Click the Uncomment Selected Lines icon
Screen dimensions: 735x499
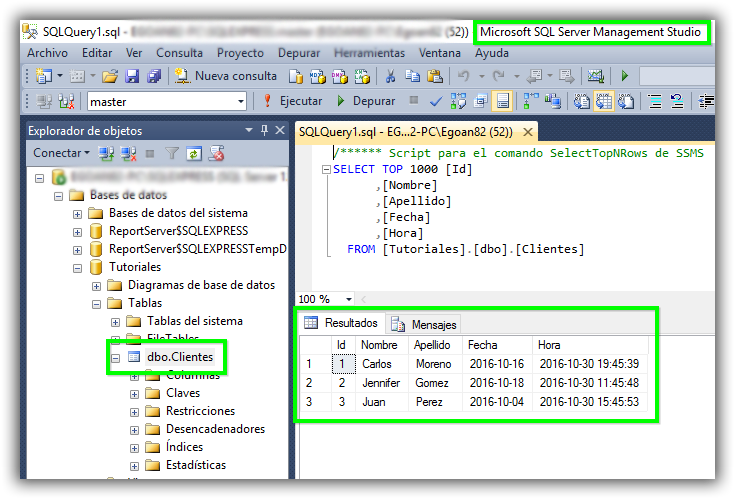point(677,101)
